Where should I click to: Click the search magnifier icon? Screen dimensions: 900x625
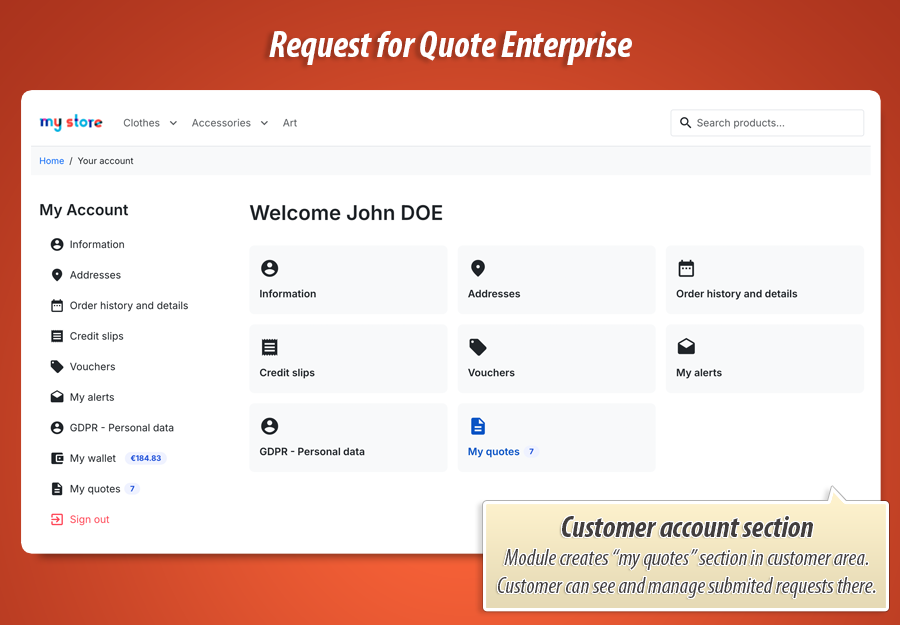pyautogui.click(x=685, y=123)
